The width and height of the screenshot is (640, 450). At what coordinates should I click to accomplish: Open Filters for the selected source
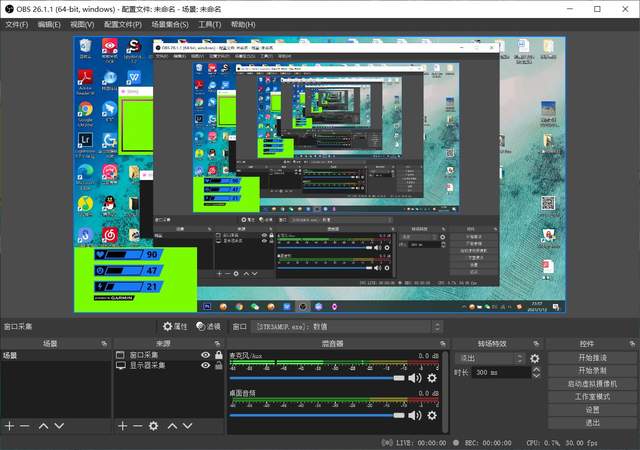click(x=209, y=326)
